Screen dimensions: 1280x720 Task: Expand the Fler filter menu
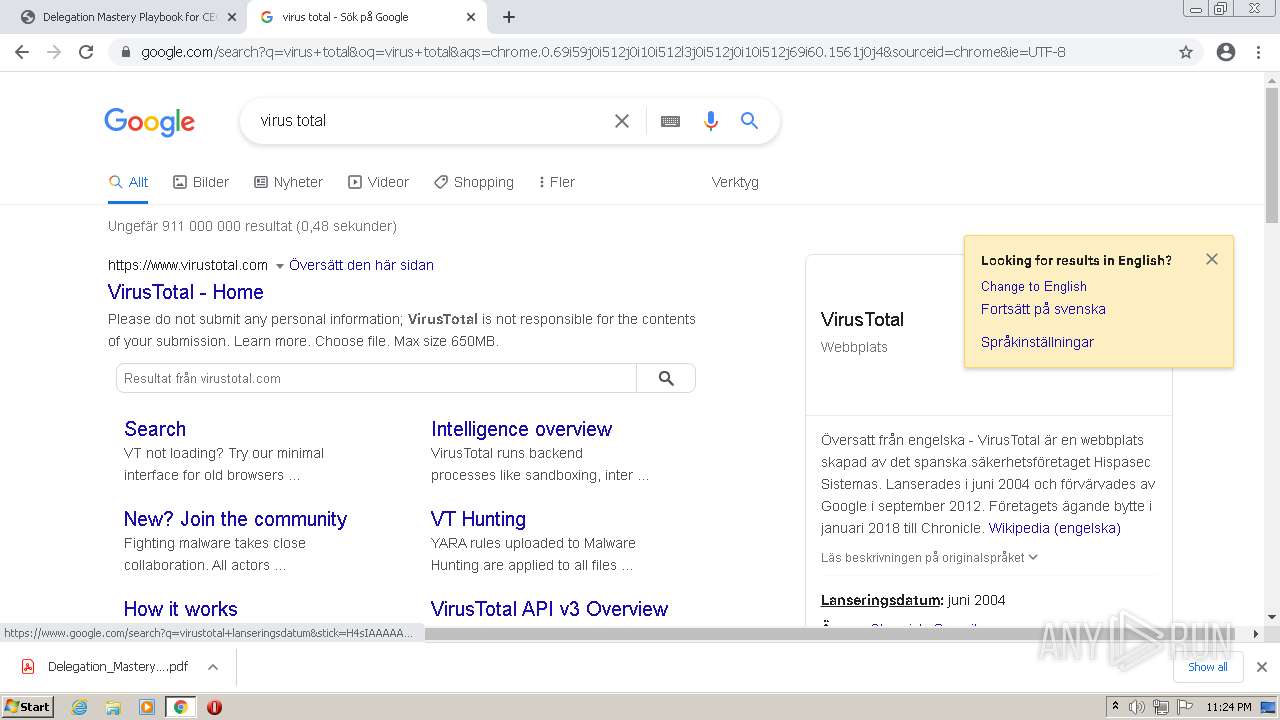(x=556, y=182)
